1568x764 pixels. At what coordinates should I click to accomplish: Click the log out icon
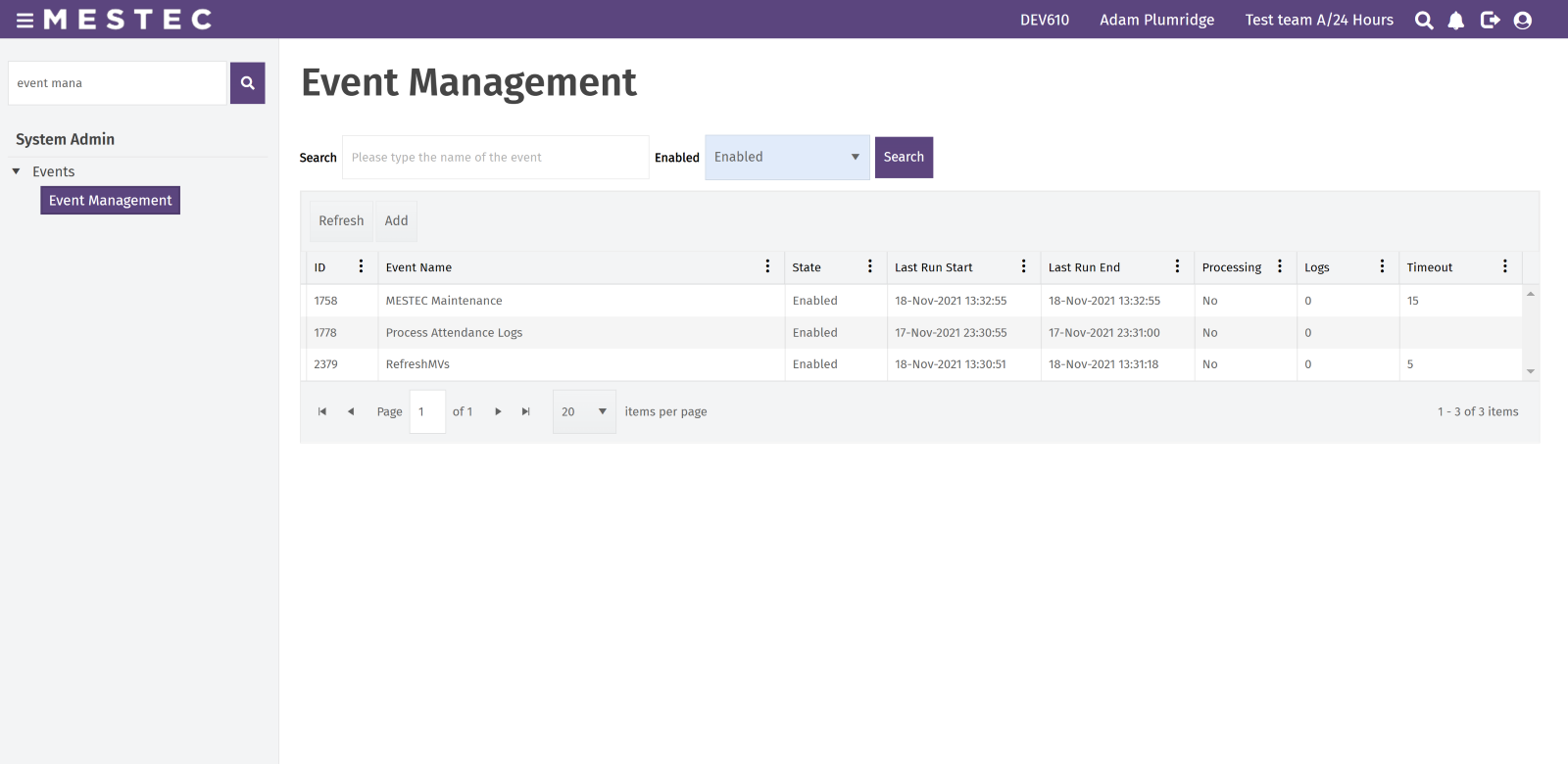(1490, 21)
